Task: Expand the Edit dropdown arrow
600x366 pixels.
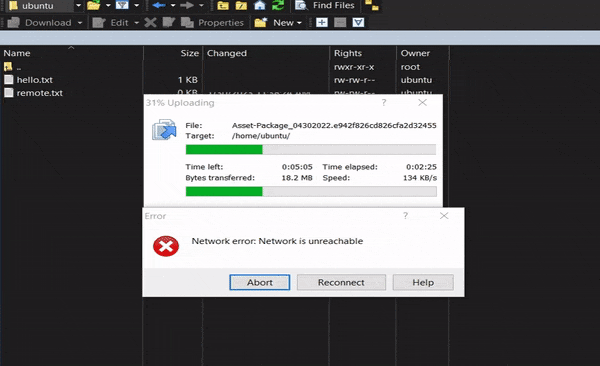Action: pyautogui.click(x=137, y=23)
